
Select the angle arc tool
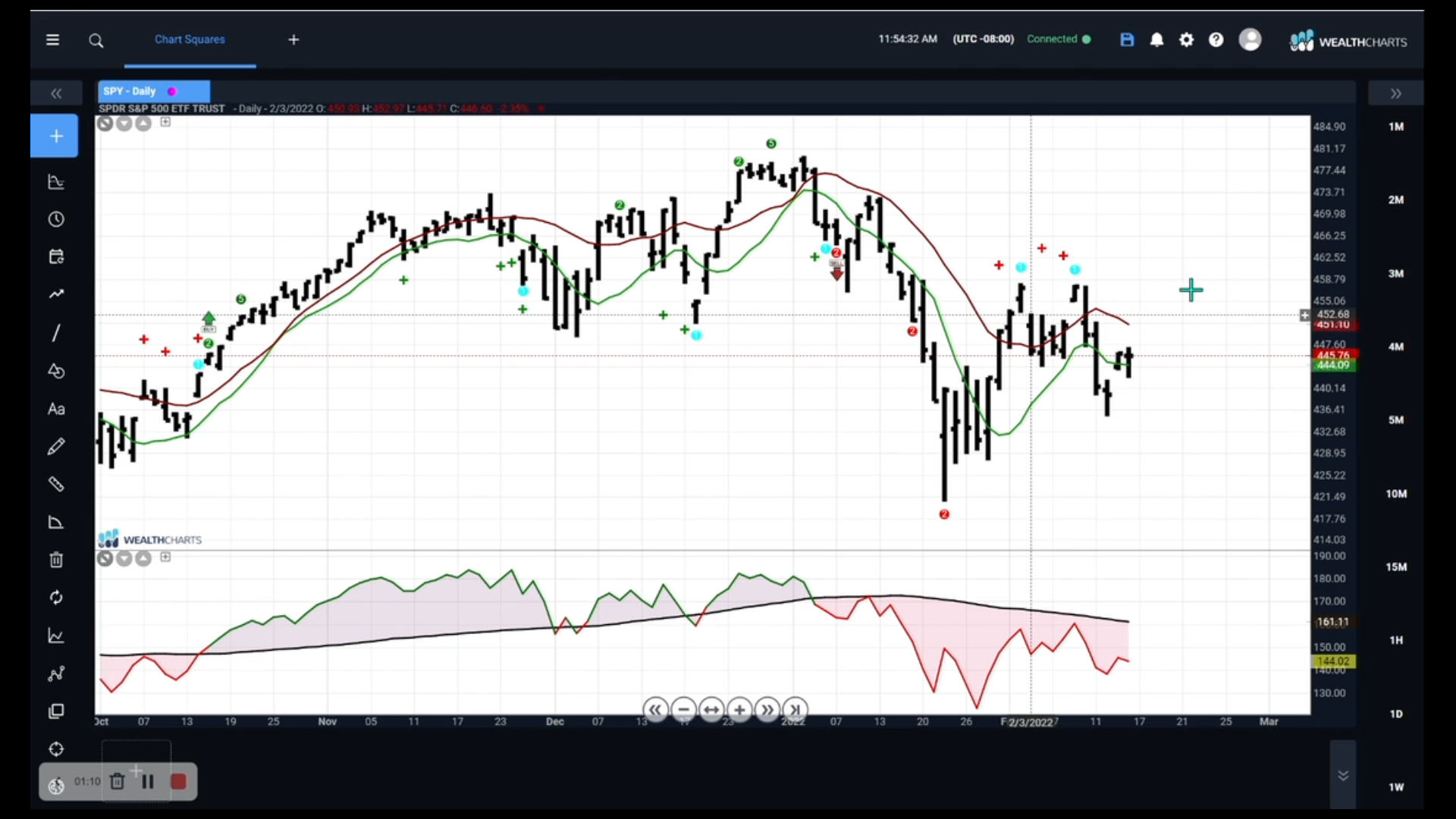[55, 522]
